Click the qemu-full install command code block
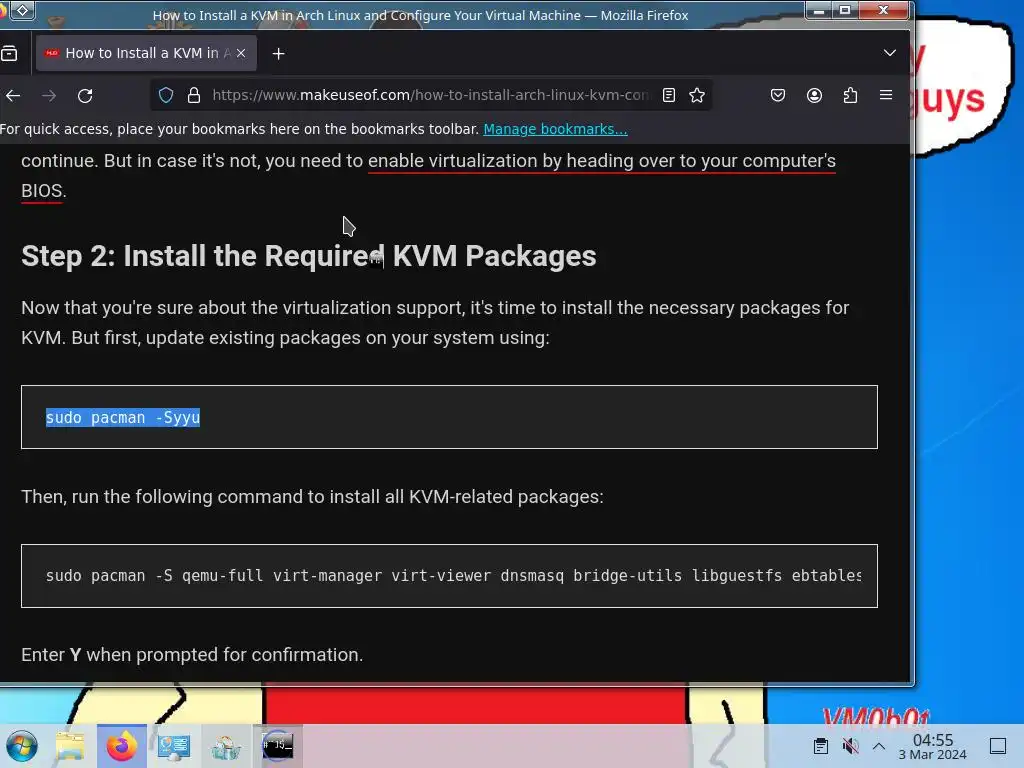The height and width of the screenshot is (768, 1024). 449,576
